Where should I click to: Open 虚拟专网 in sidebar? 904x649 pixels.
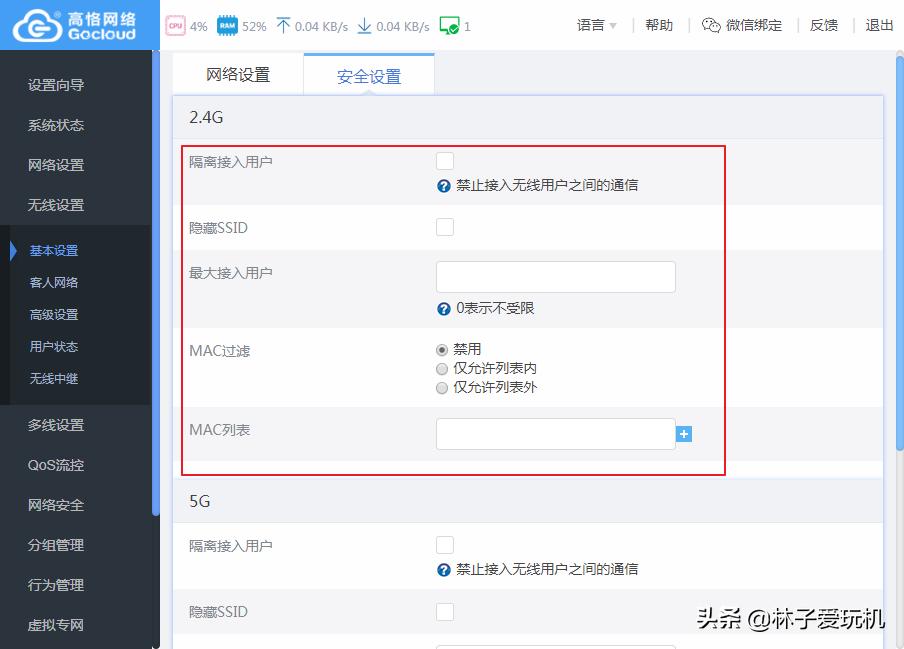pyautogui.click(x=56, y=625)
